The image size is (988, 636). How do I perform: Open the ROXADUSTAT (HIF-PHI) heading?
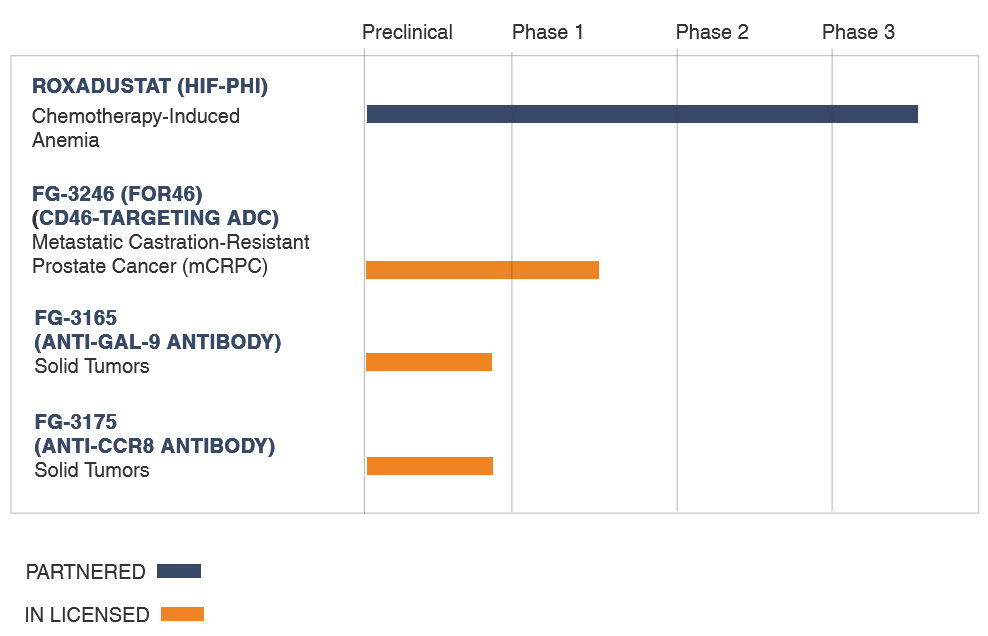click(150, 86)
